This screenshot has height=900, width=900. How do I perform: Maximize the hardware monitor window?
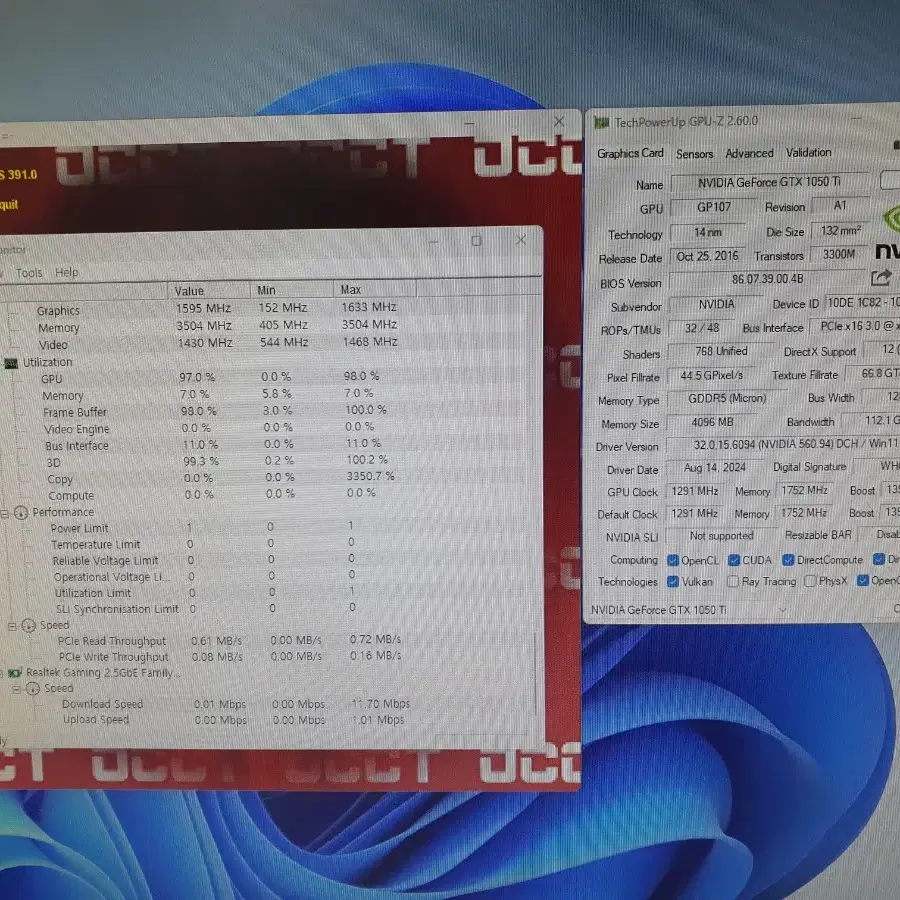point(476,240)
